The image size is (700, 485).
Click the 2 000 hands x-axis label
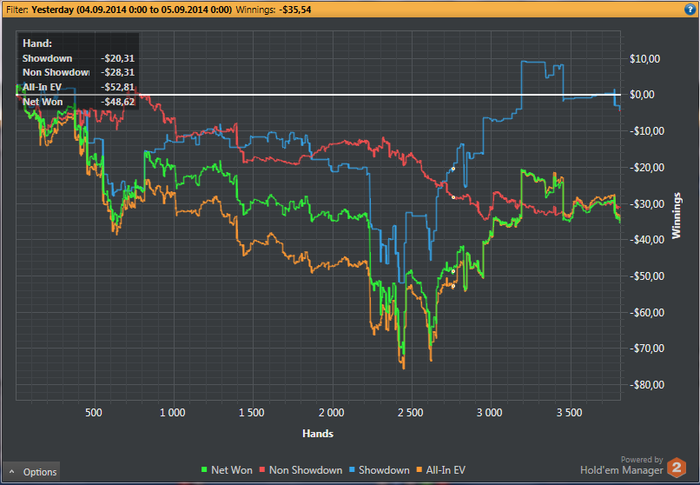(x=331, y=413)
